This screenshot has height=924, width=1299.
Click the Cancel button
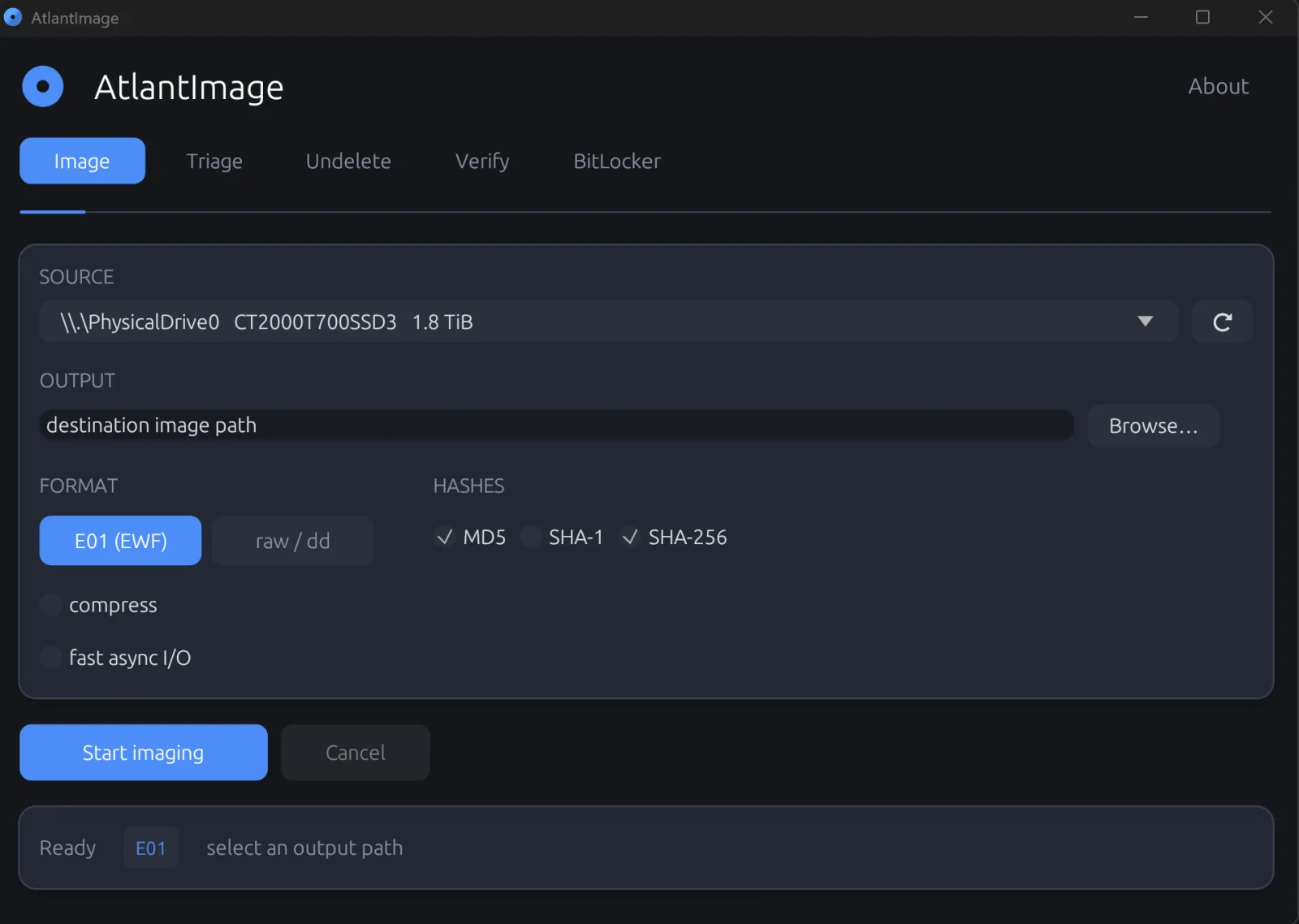[x=356, y=753]
